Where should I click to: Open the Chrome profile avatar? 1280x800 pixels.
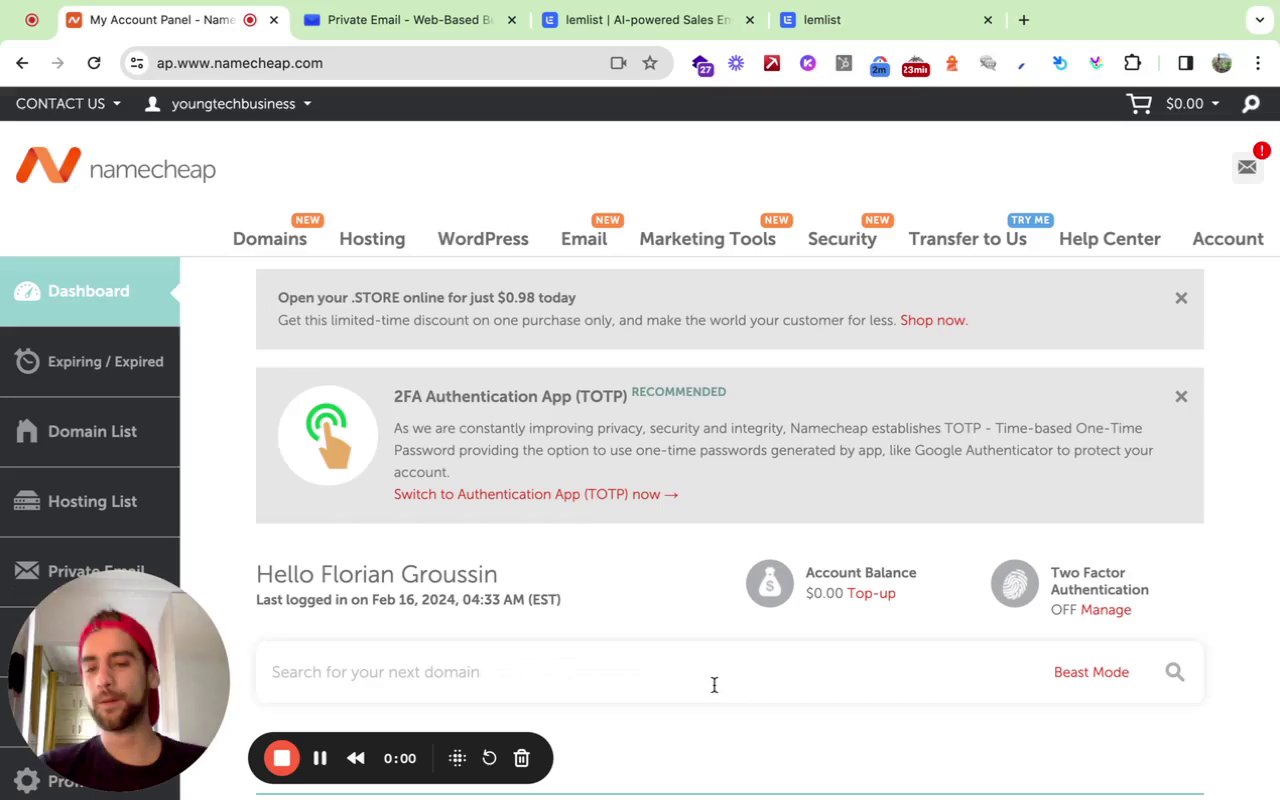(x=1221, y=63)
